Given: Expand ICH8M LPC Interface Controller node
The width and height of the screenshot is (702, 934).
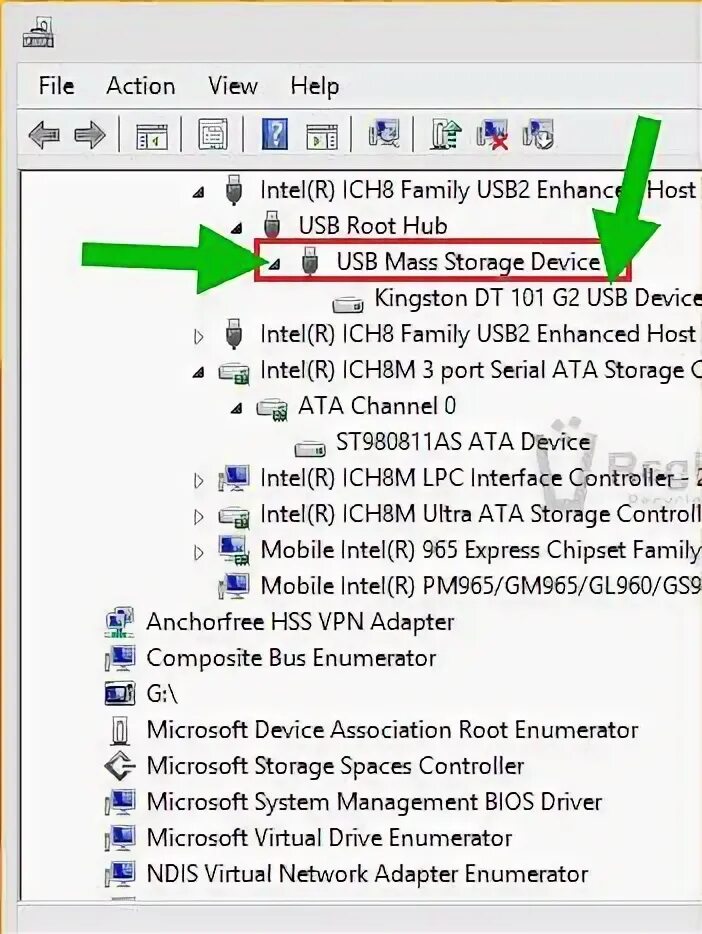Looking at the screenshot, I should pyautogui.click(x=199, y=481).
